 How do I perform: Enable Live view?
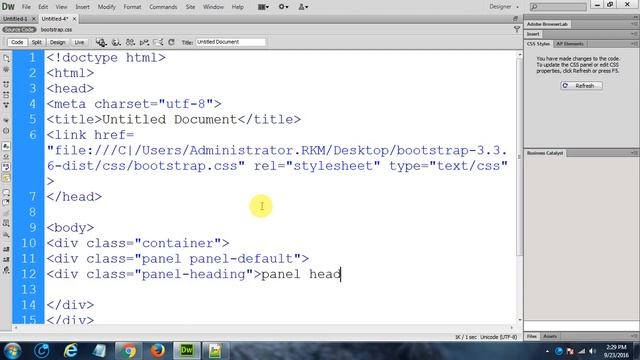click(x=79, y=42)
